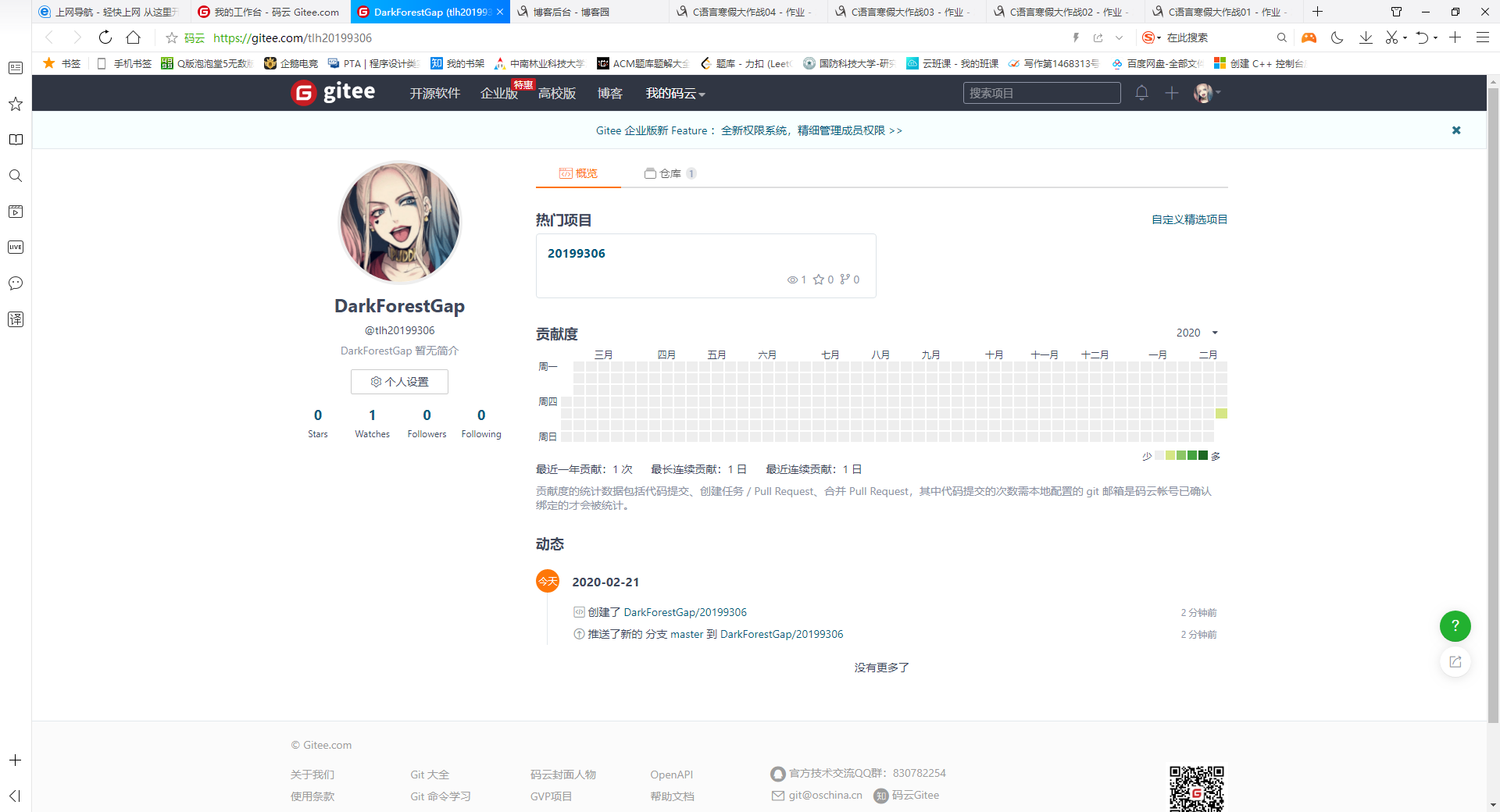1500x812 pixels.
Task: Reload the page with the refresh icon
Action: (x=105, y=37)
